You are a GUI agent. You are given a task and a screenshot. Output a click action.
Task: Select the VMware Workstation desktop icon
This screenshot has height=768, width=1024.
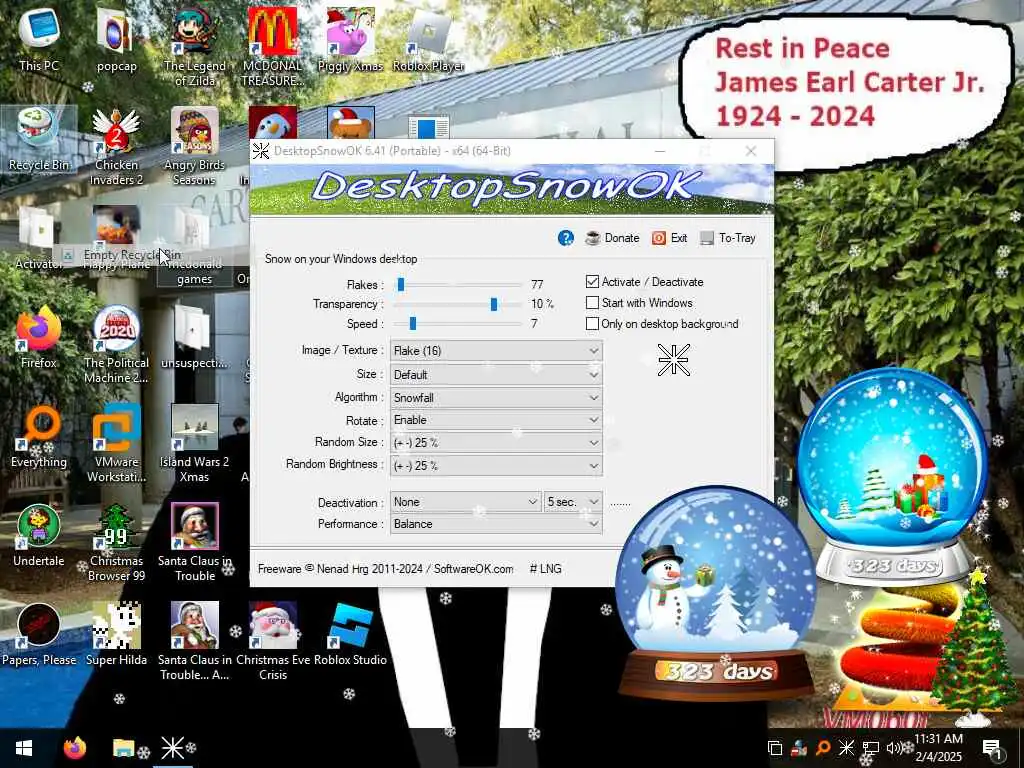click(x=116, y=444)
